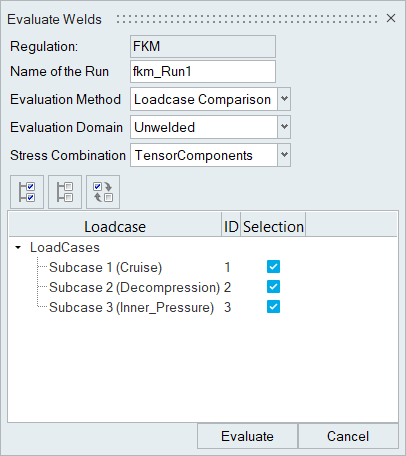Screen dimensions: 406x456
Task: Click the select all loadcases icon
Action: click(27, 192)
